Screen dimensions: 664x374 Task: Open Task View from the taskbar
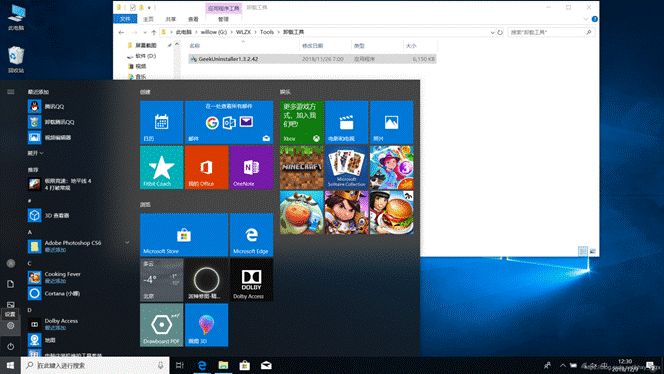180,365
